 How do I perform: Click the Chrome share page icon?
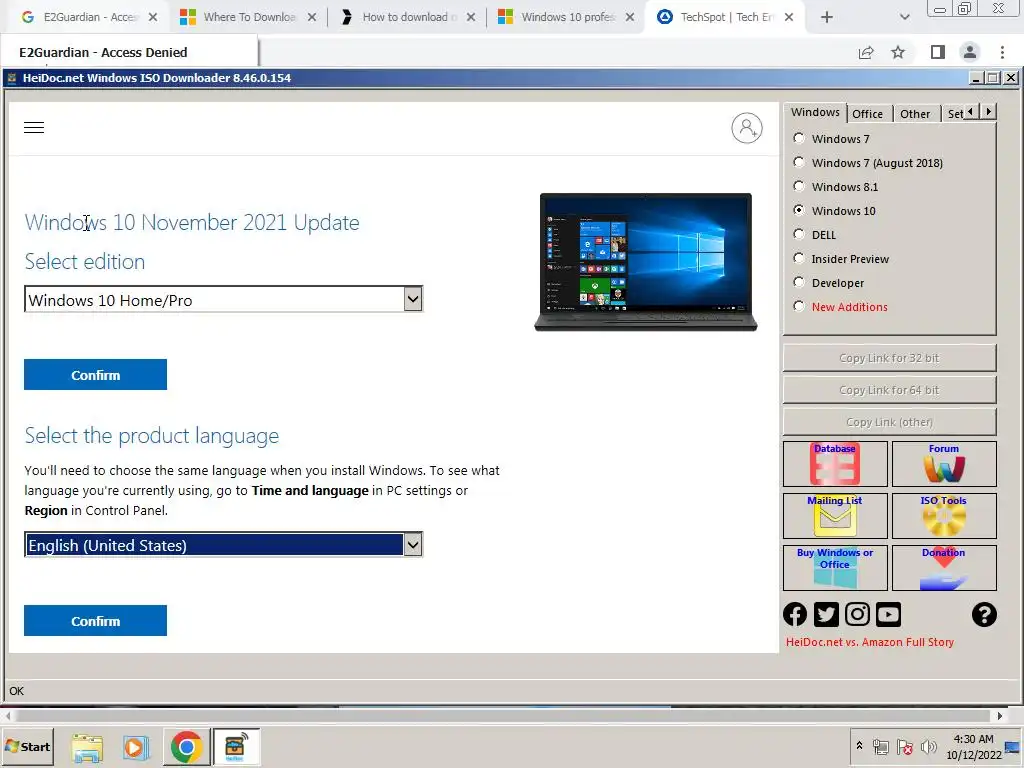pos(866,52)
